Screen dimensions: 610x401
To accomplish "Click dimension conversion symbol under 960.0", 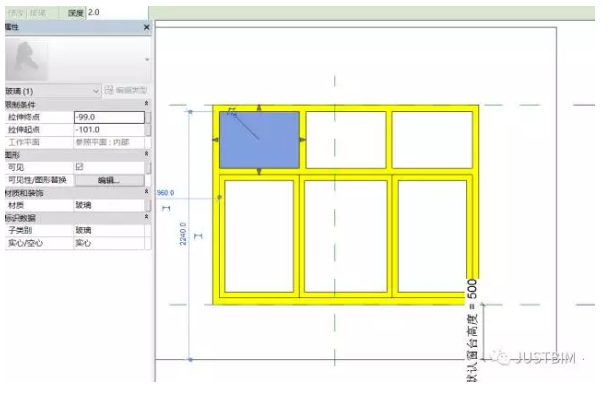I will point(166,208).
